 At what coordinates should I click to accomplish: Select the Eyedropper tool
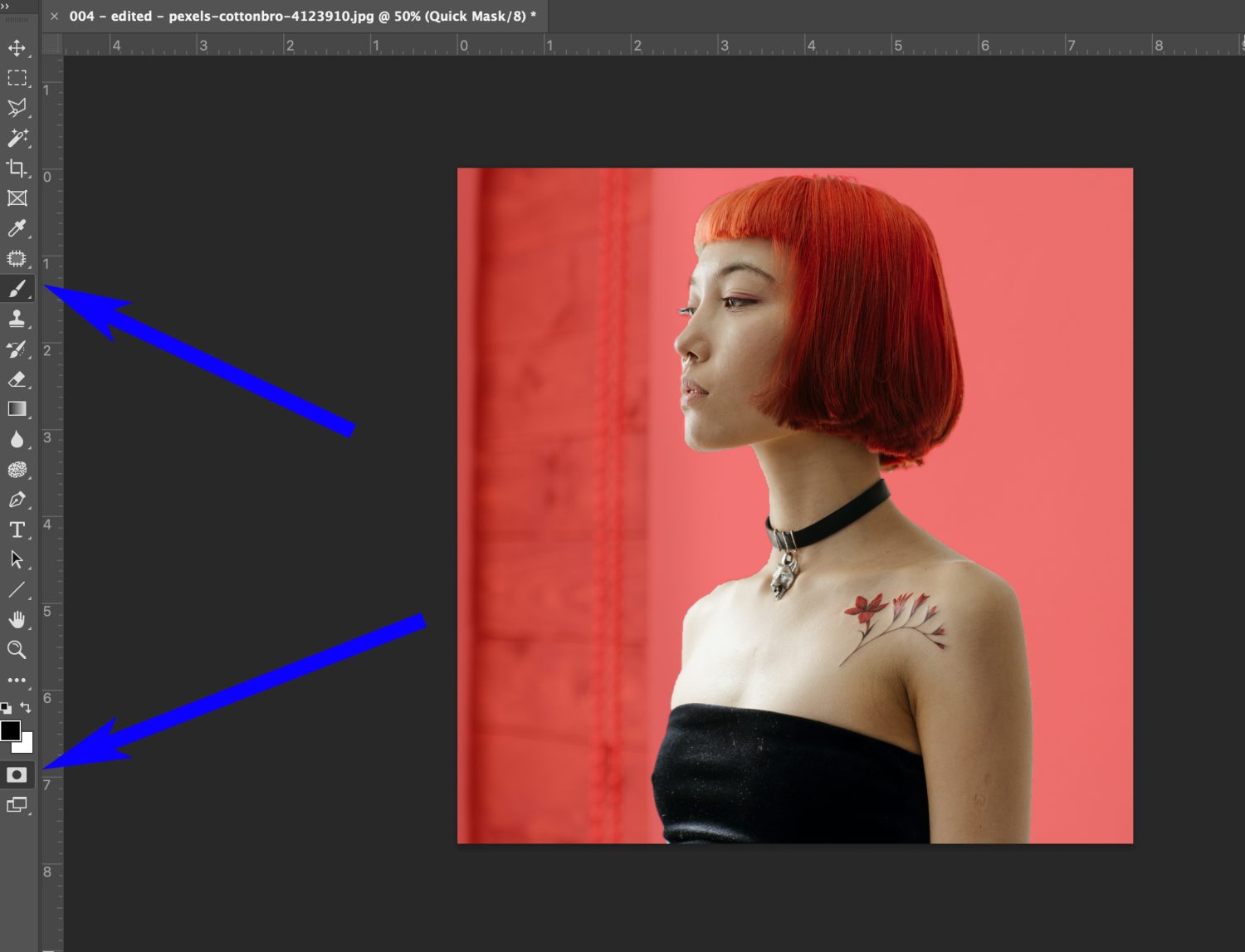(17, 228)
